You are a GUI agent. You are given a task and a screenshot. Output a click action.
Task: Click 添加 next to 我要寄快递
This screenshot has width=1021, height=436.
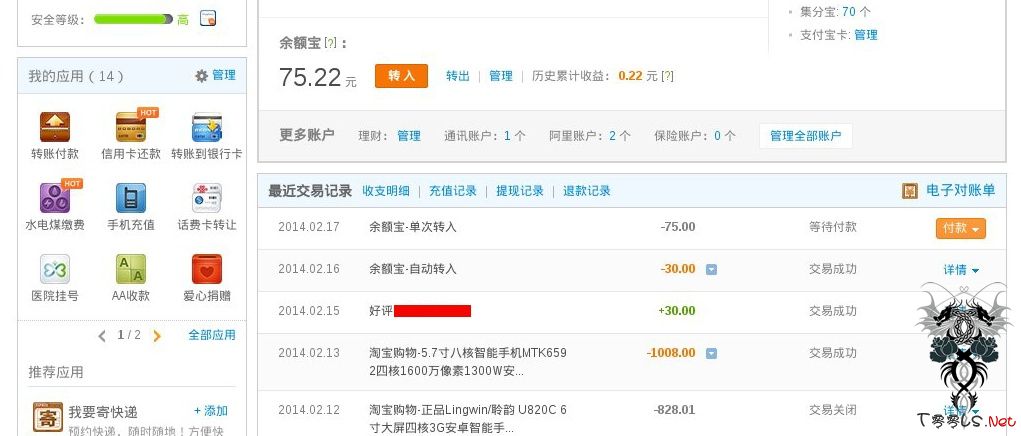pyautogui.click(x=211, y=411)
